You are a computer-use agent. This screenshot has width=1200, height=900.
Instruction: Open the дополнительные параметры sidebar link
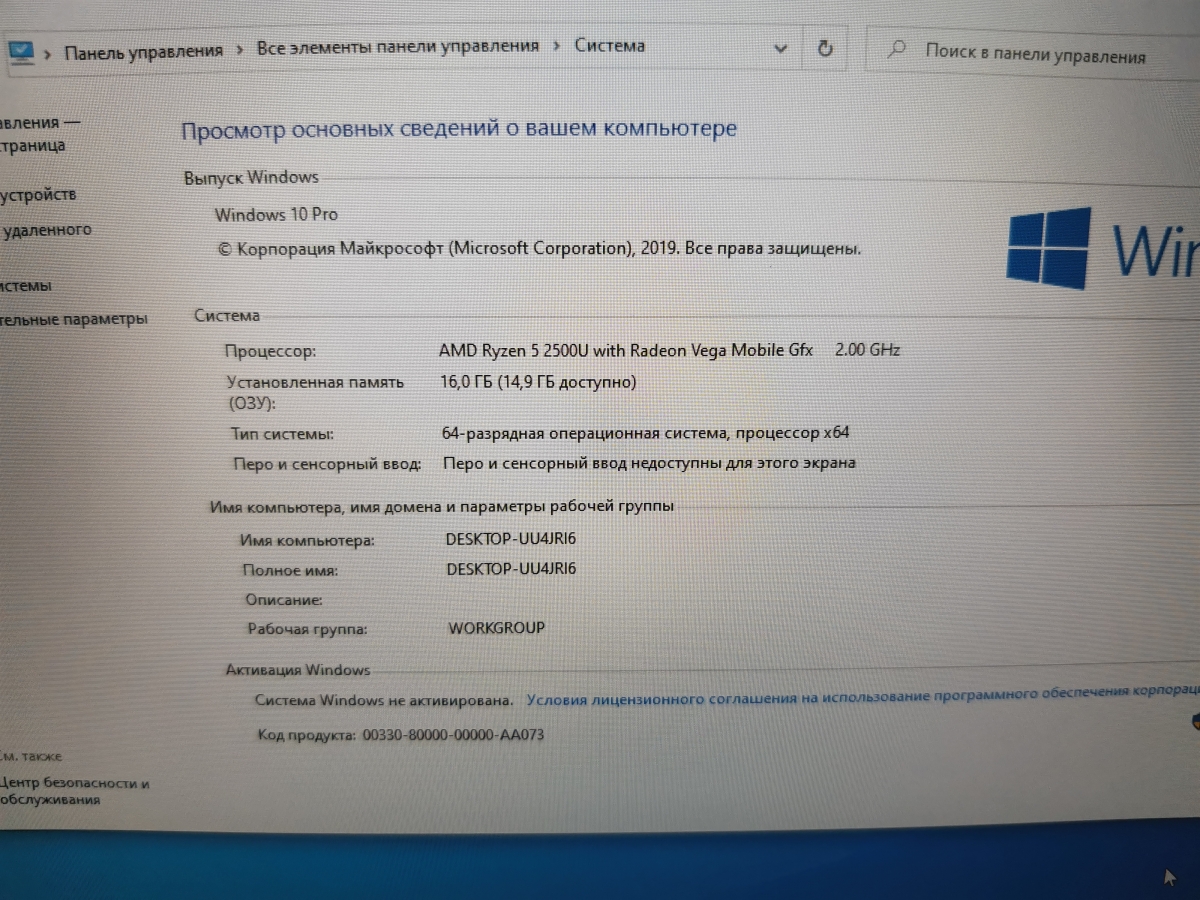pyautogui.click(x=73, y=319)
